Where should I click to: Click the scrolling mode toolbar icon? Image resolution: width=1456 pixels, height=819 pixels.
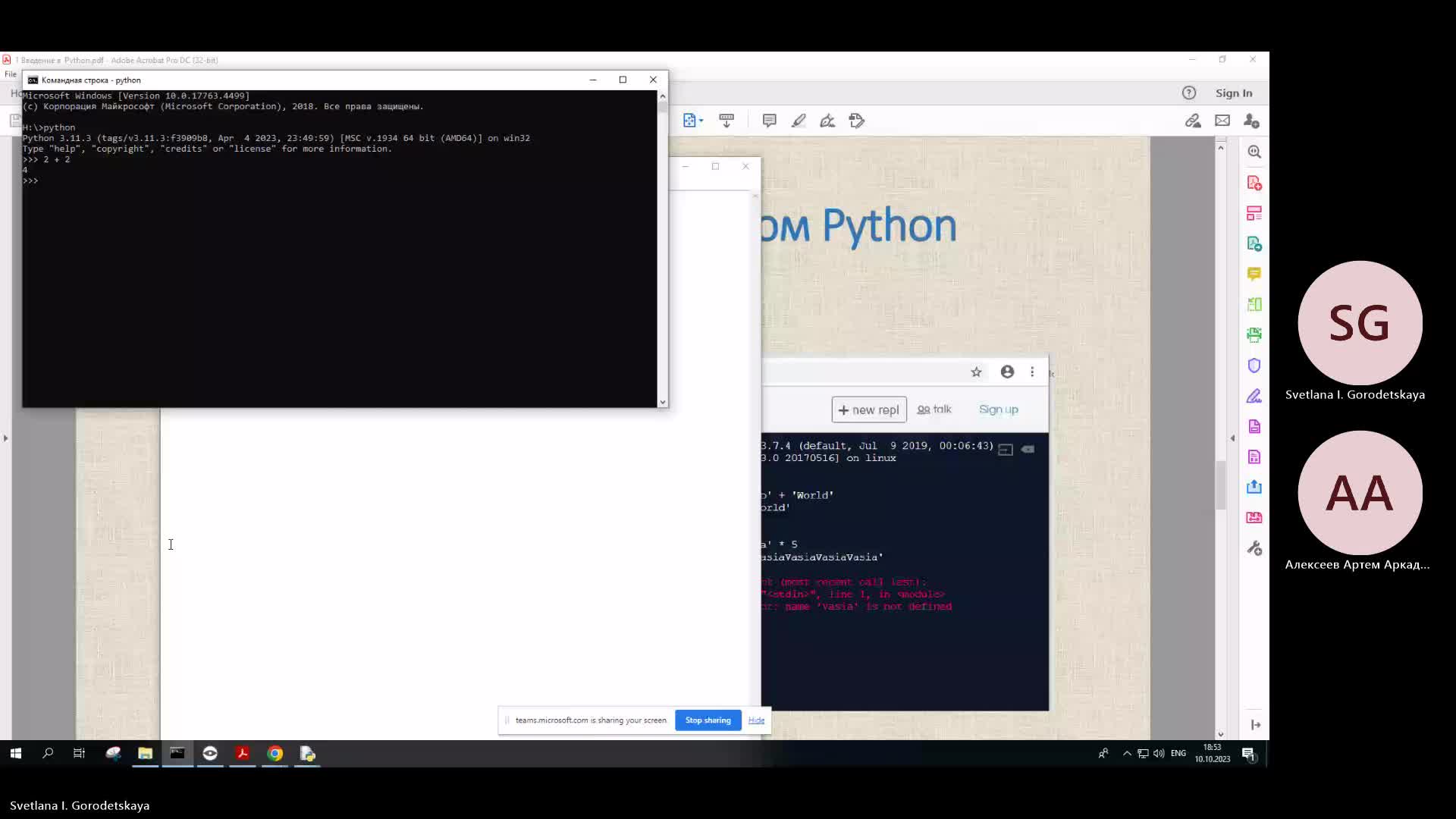[726, 121]
